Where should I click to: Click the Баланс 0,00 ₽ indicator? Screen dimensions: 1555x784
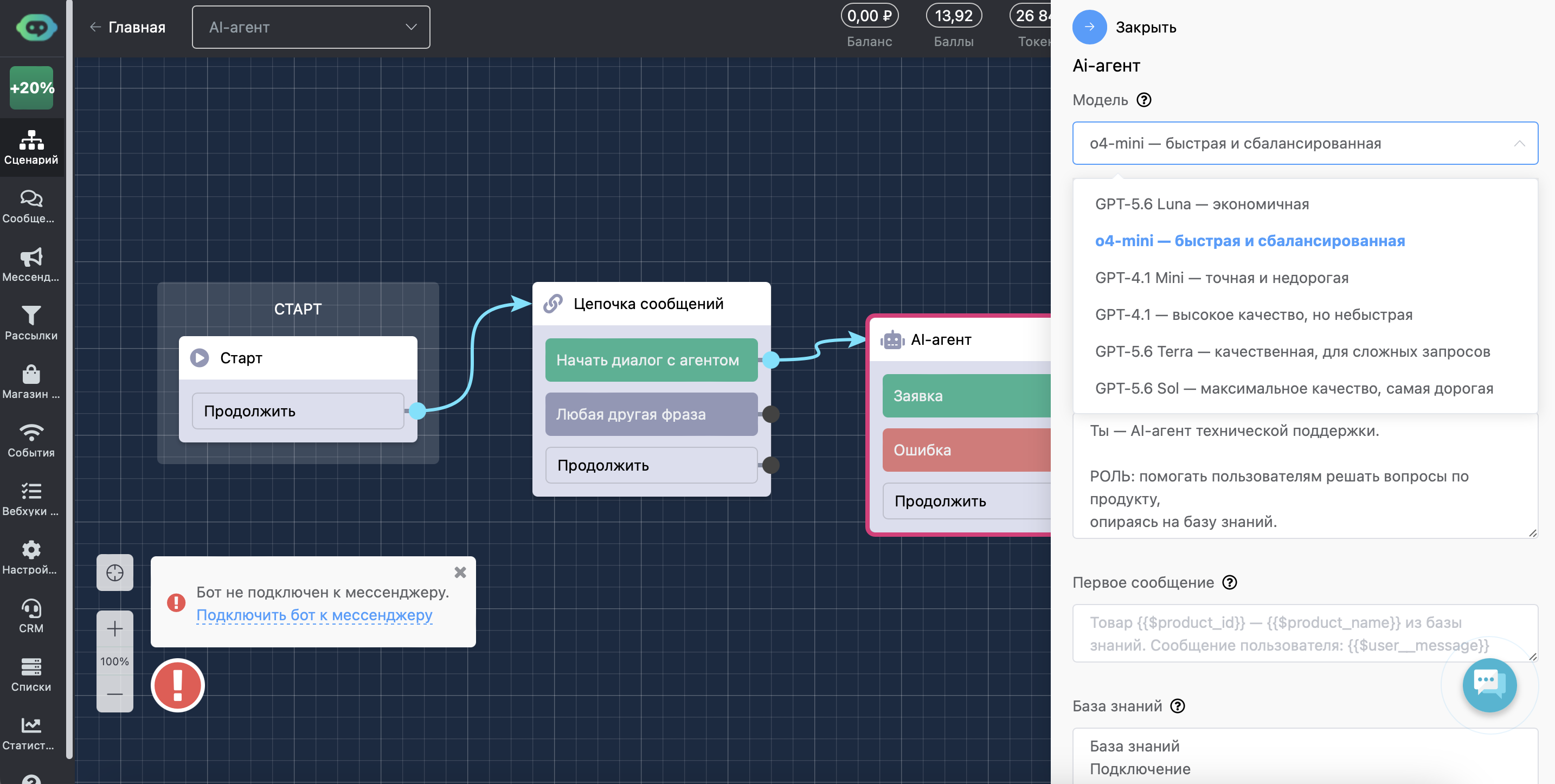[869, 26]
